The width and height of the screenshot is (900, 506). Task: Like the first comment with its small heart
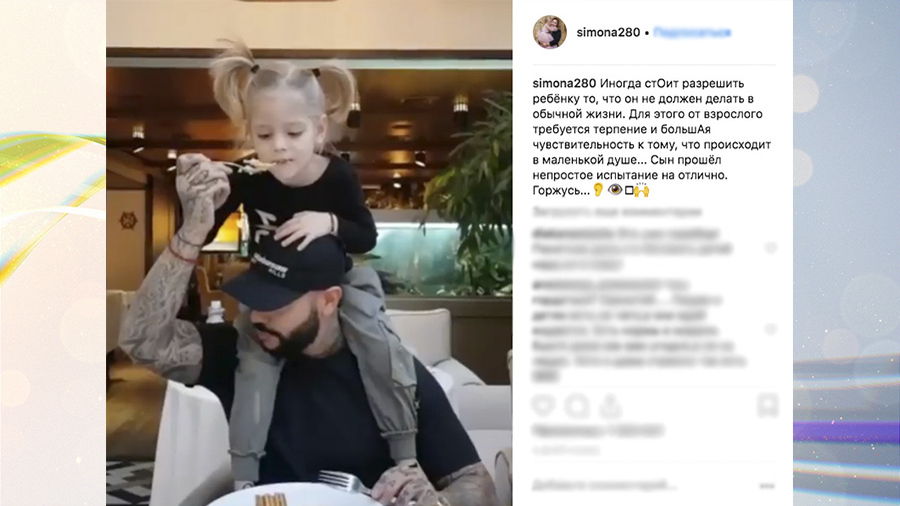click(770, 248)
